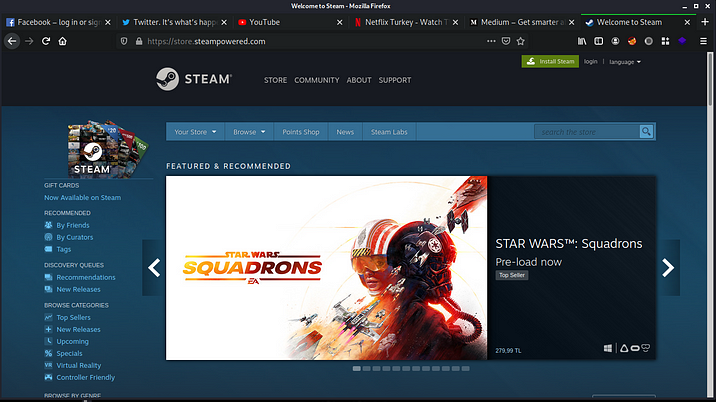The width and height of the screenshot is (716, 402).
Task: Bookmark this page with the star
Action: pyautogui.click(x=521, y=41)
